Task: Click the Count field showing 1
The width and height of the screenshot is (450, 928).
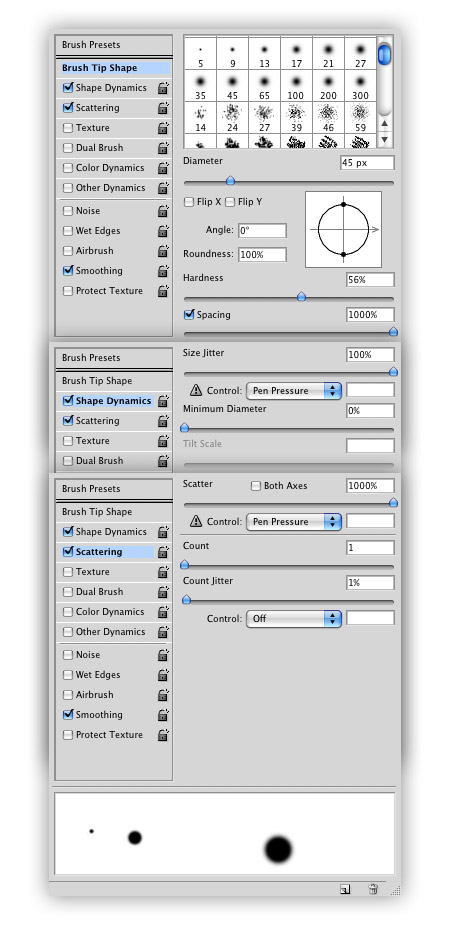Action: [x=370, y=548]
